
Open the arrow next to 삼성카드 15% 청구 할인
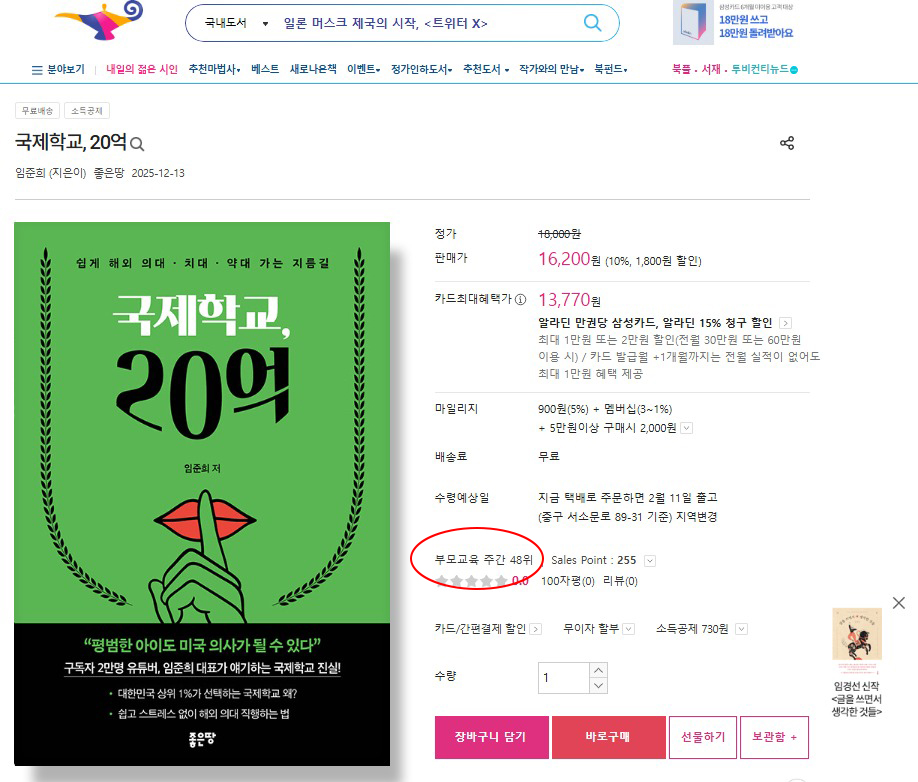point(786,323)
